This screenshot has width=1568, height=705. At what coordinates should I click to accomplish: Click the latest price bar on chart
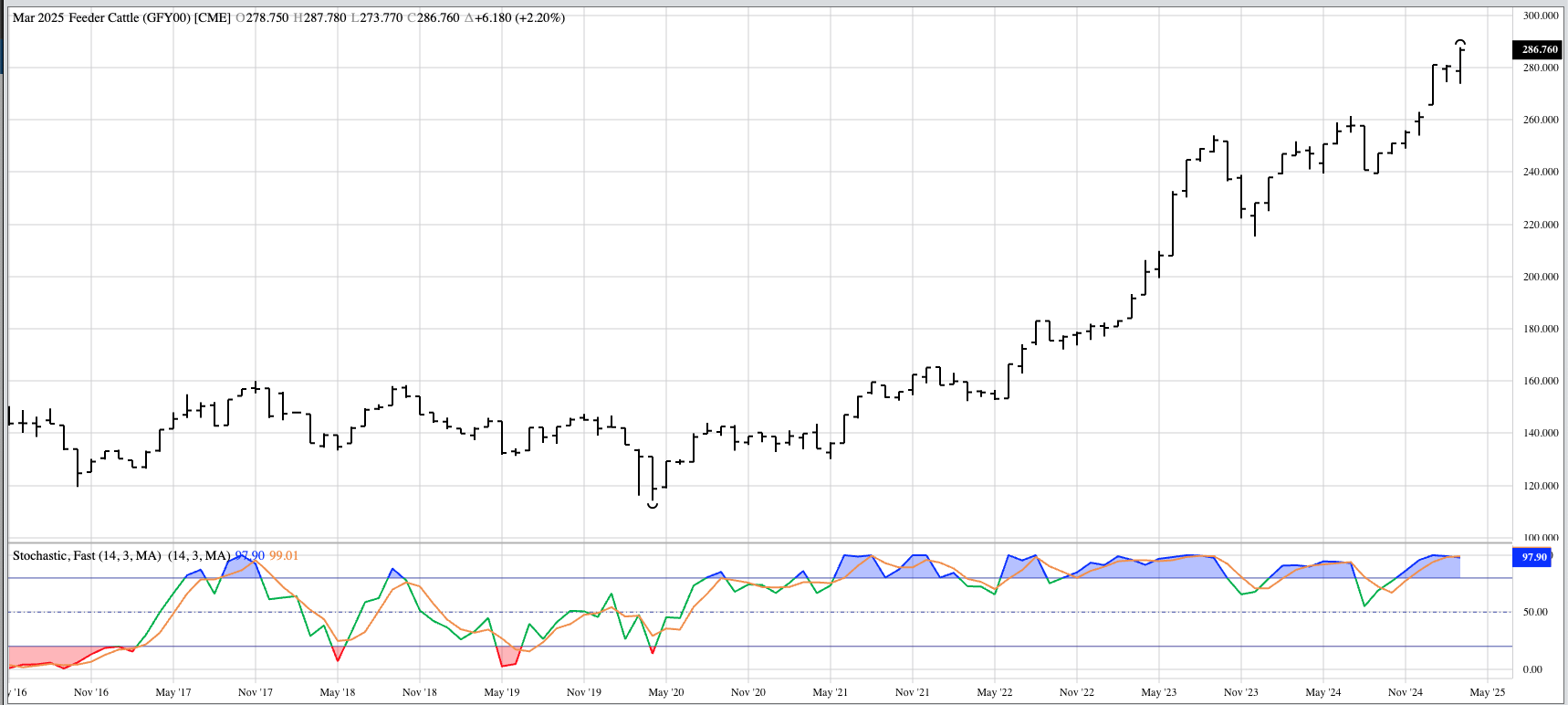1460,66
